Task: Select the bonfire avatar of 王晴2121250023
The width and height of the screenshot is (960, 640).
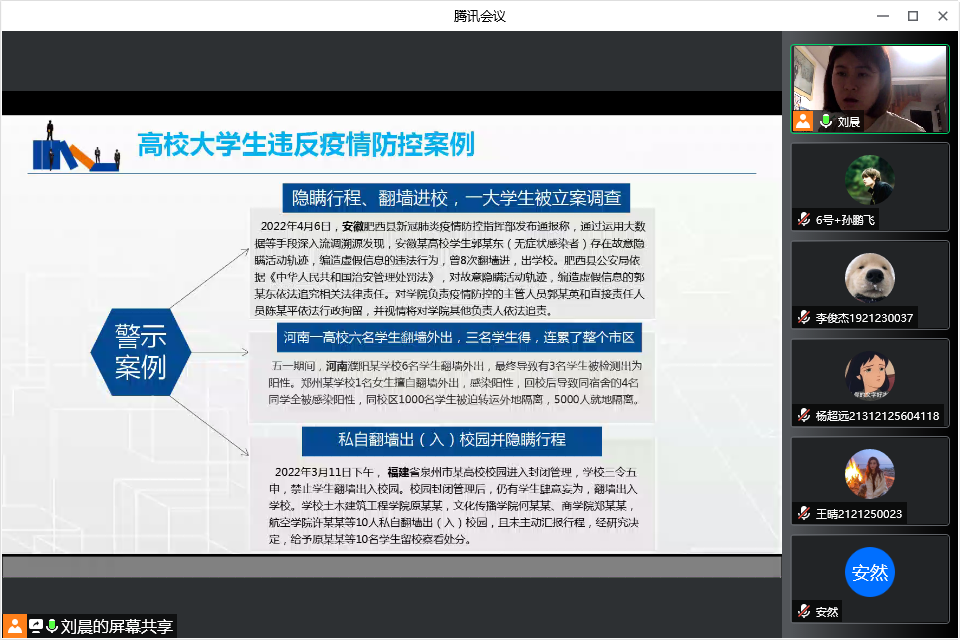Action: pos(869,473)
